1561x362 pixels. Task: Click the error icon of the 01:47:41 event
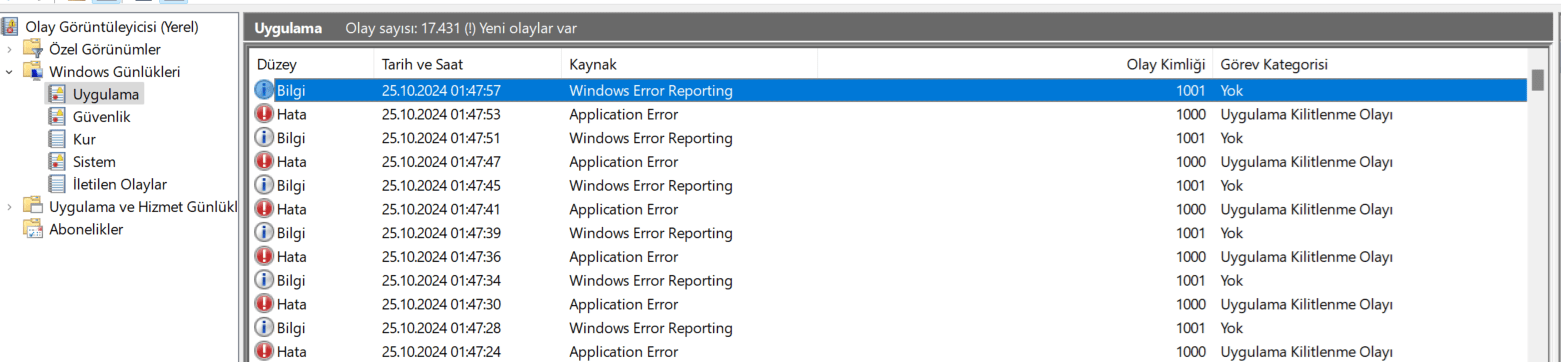264,209
